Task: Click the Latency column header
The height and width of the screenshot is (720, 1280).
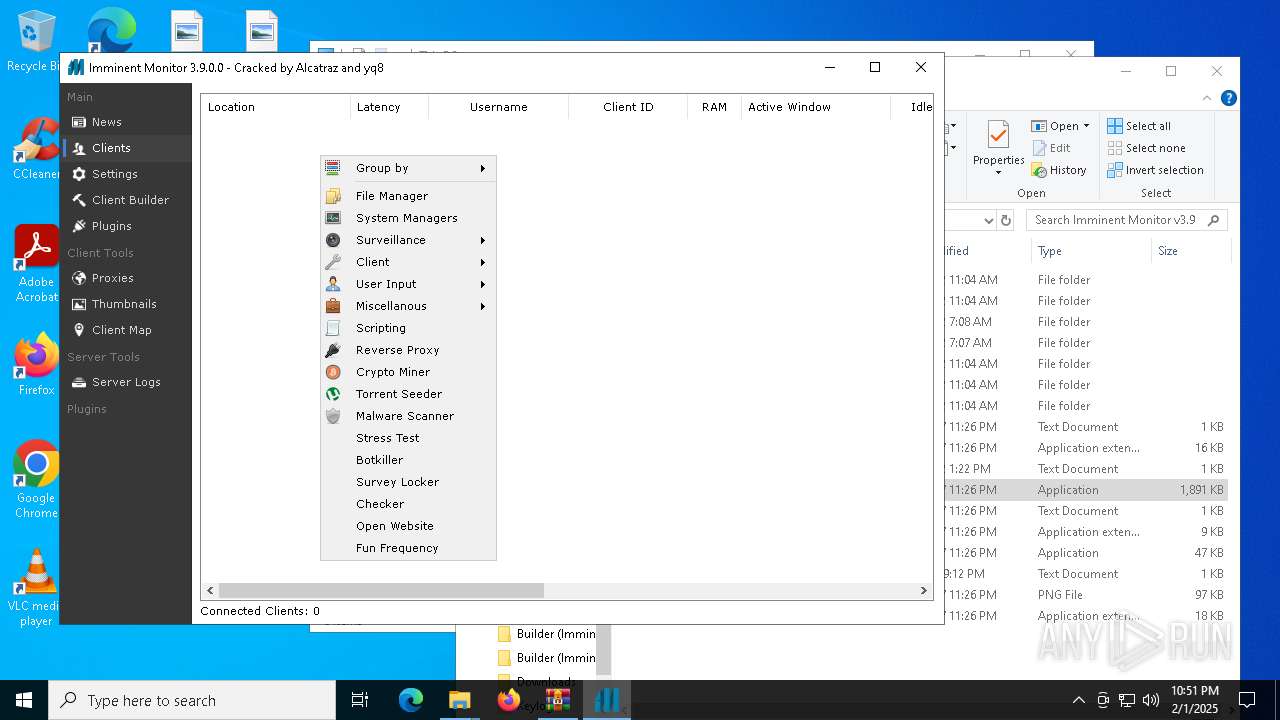Action: (x=389, y=107)
